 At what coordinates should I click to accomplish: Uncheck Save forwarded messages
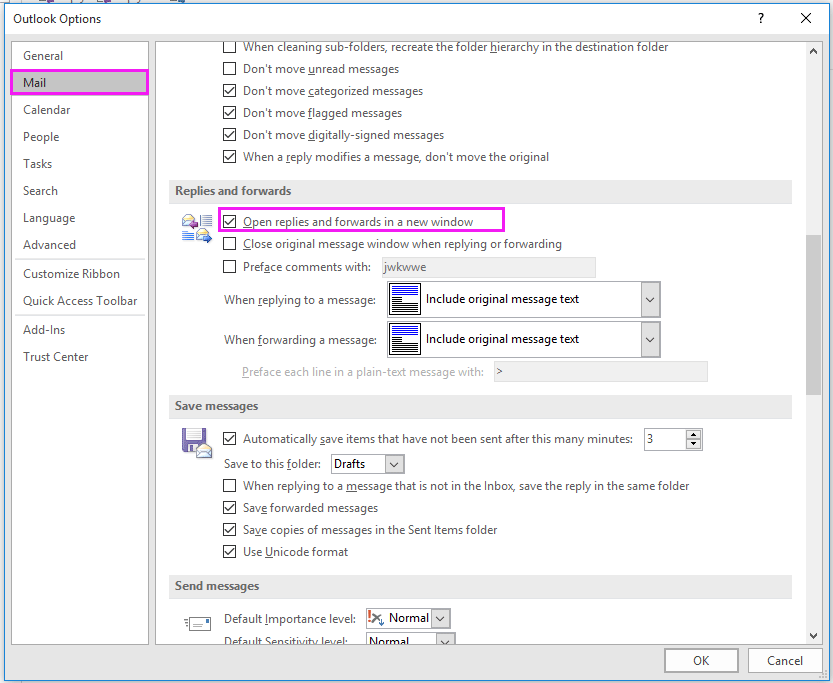[230, 508]
